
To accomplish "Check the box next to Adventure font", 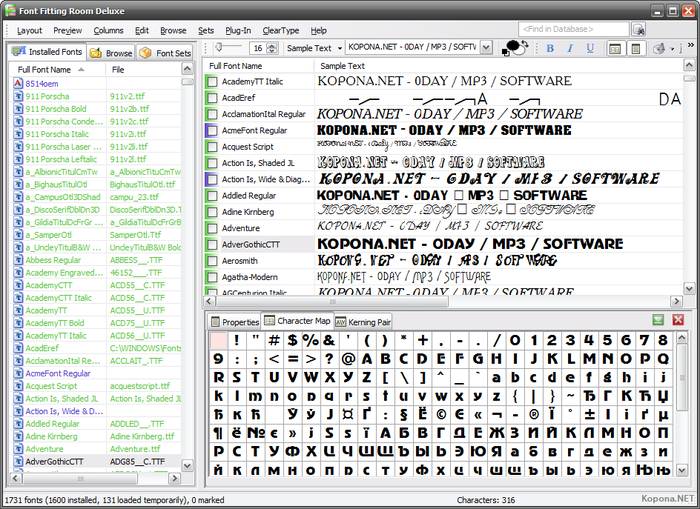I will (212, 228).
